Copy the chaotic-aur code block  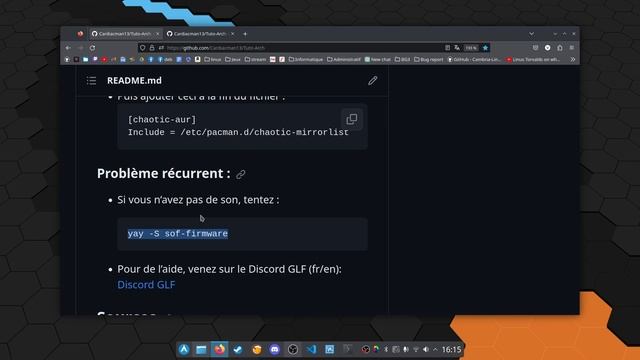[351, 119]
